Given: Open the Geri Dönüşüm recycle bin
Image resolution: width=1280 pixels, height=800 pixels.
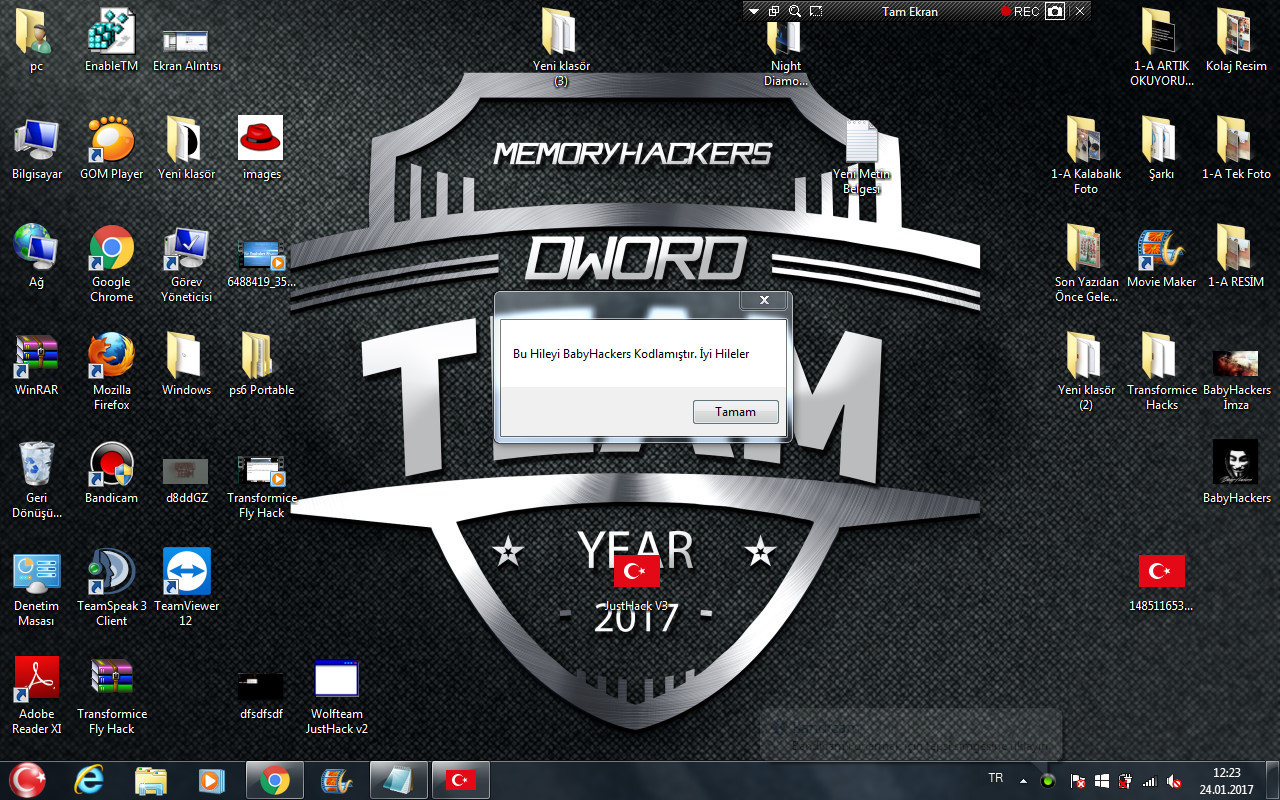Looking at the screenshot, I should coord(37,480).
